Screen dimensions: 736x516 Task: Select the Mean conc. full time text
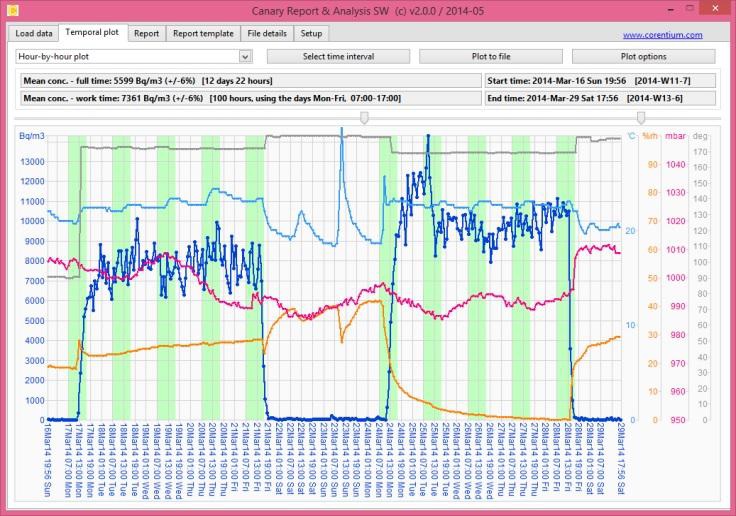pyautogui.click(x=251, y=81)
